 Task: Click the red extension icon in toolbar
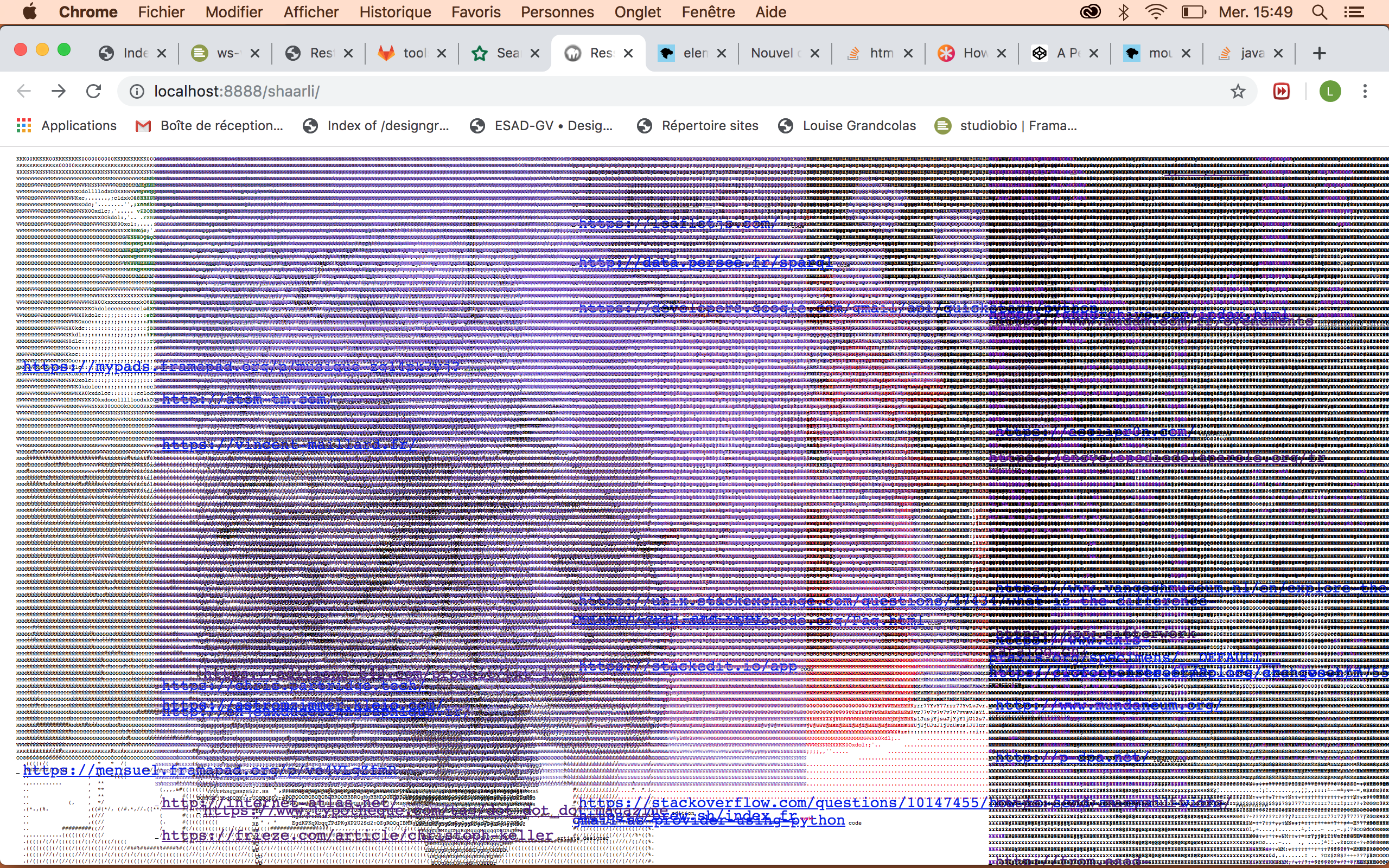[x=1282, y=91]
